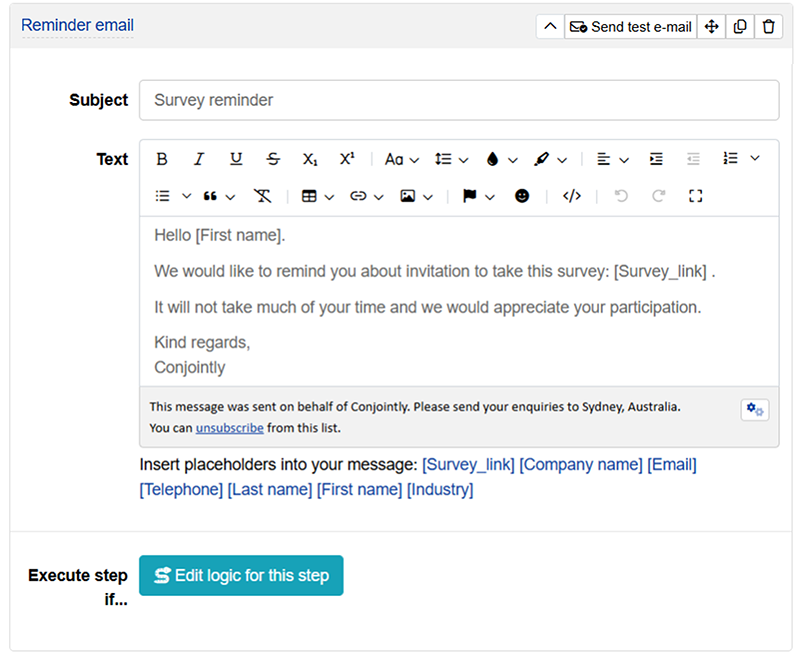Click the clear formatting icon

(x=262, y=197)
